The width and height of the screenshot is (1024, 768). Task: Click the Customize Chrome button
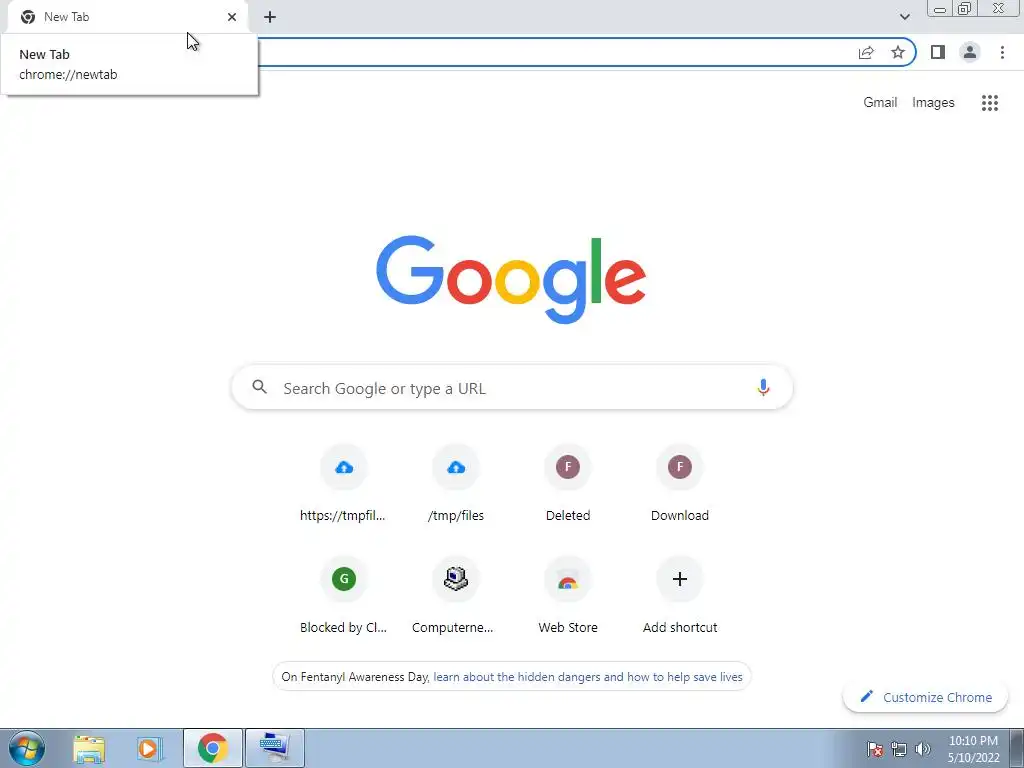point(925,697)
